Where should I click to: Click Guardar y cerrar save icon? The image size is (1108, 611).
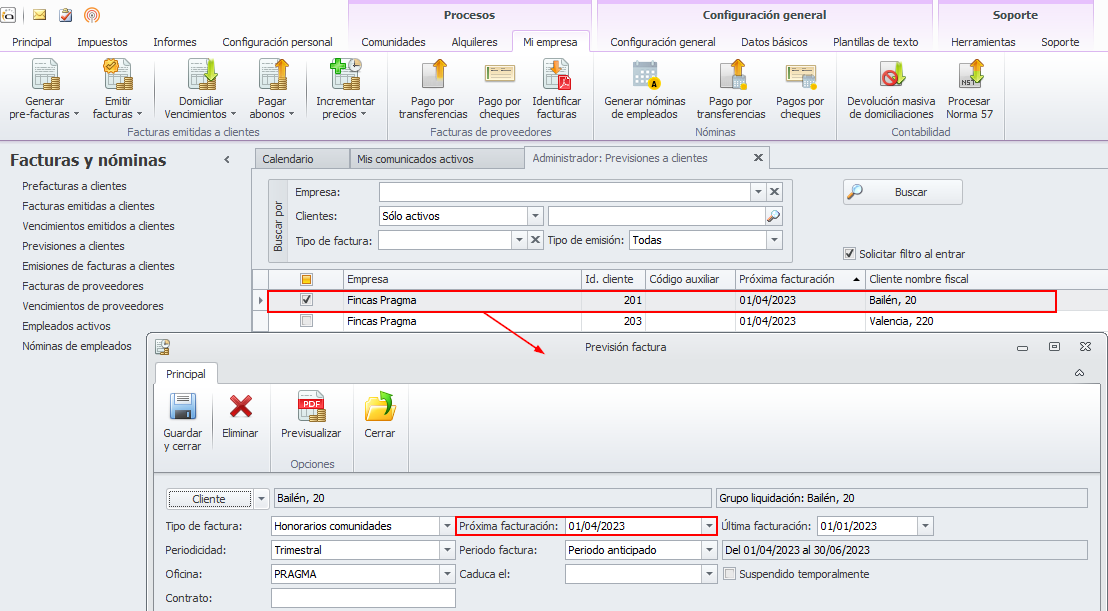pos(182,408)
